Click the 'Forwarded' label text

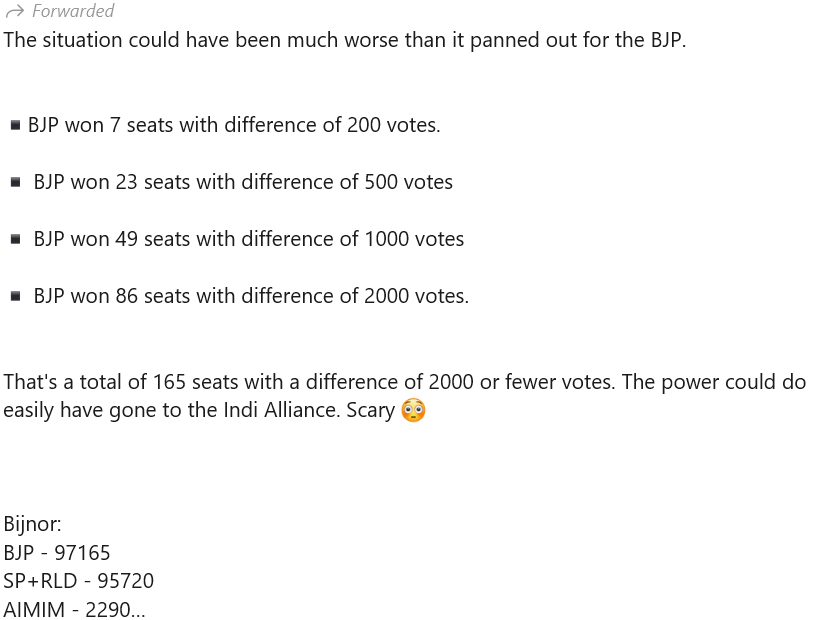[73, 11]
